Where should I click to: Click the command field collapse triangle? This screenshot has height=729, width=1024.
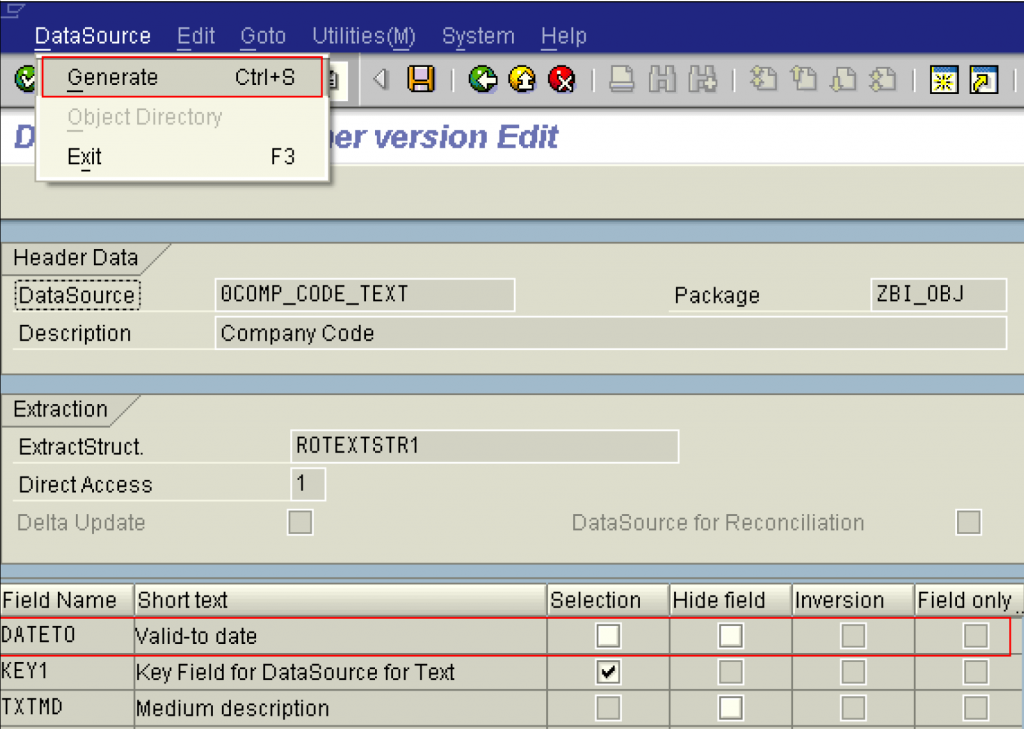(381, 80)
